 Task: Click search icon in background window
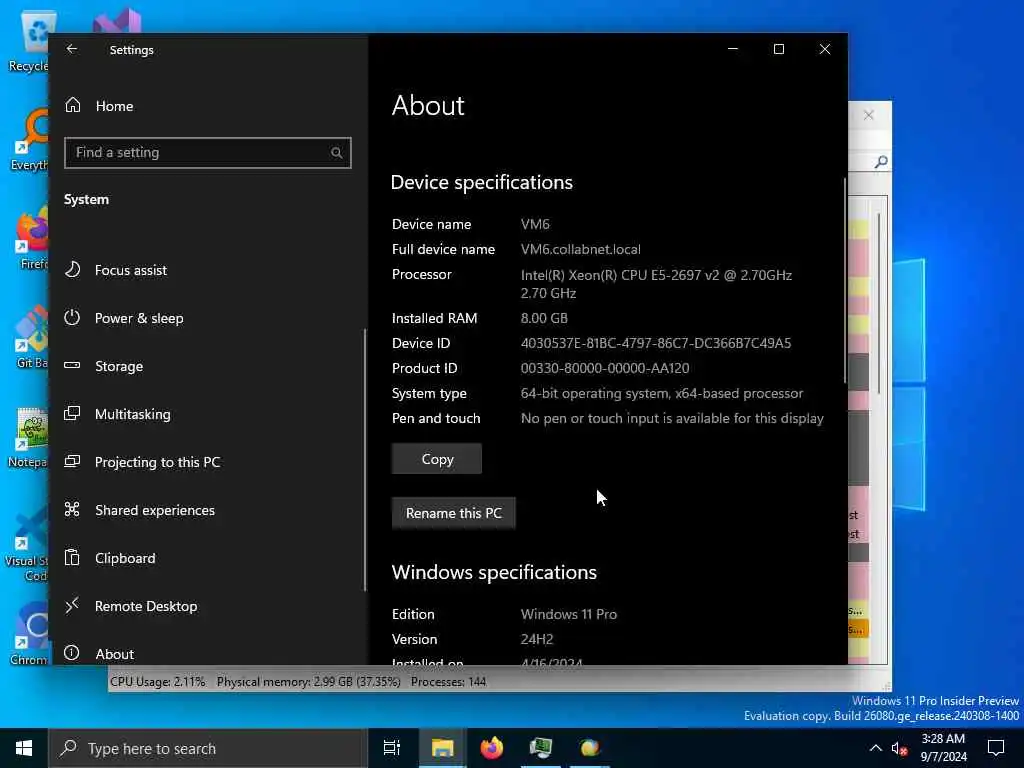coord(881,161)
